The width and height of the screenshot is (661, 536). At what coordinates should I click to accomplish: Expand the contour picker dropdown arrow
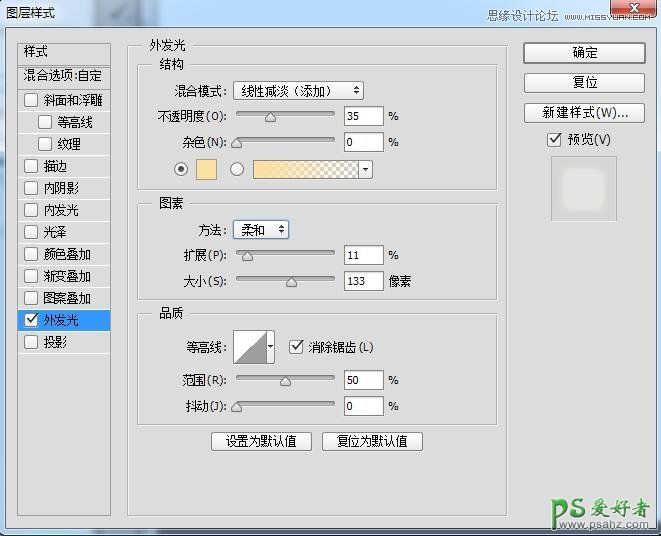click(x=270, y=348)
